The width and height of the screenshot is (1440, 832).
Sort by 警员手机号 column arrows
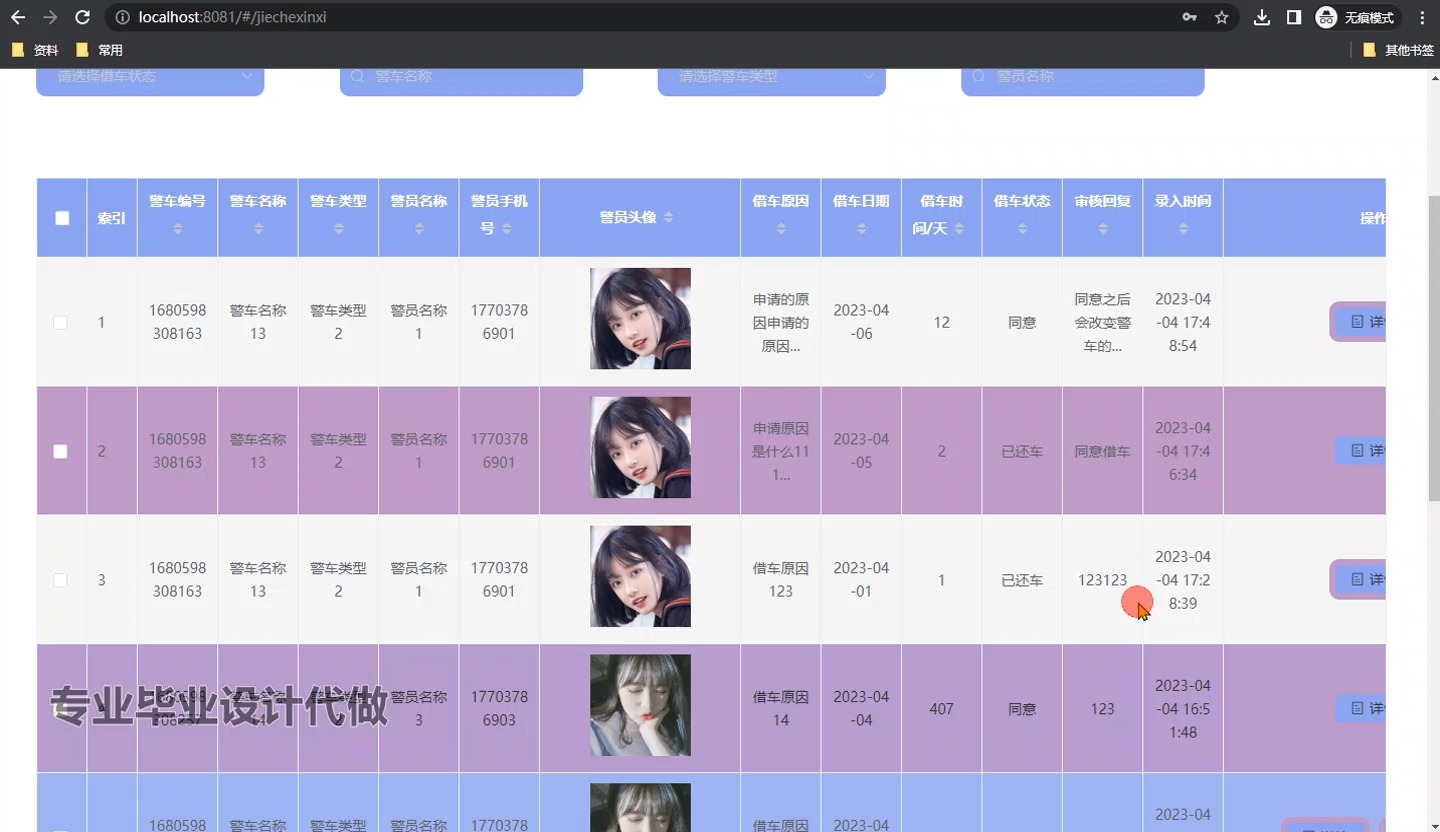[x=507, y=229]
